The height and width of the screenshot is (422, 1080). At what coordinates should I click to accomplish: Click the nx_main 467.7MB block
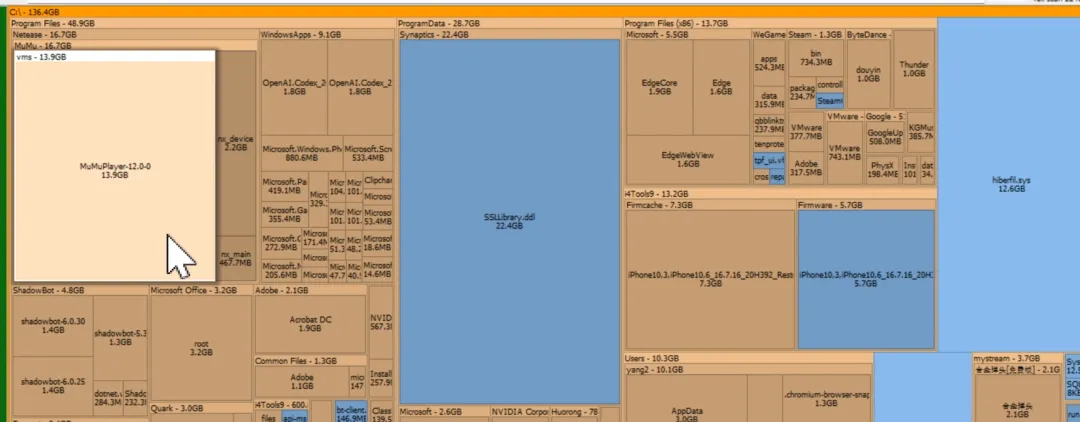pos(236,259)
